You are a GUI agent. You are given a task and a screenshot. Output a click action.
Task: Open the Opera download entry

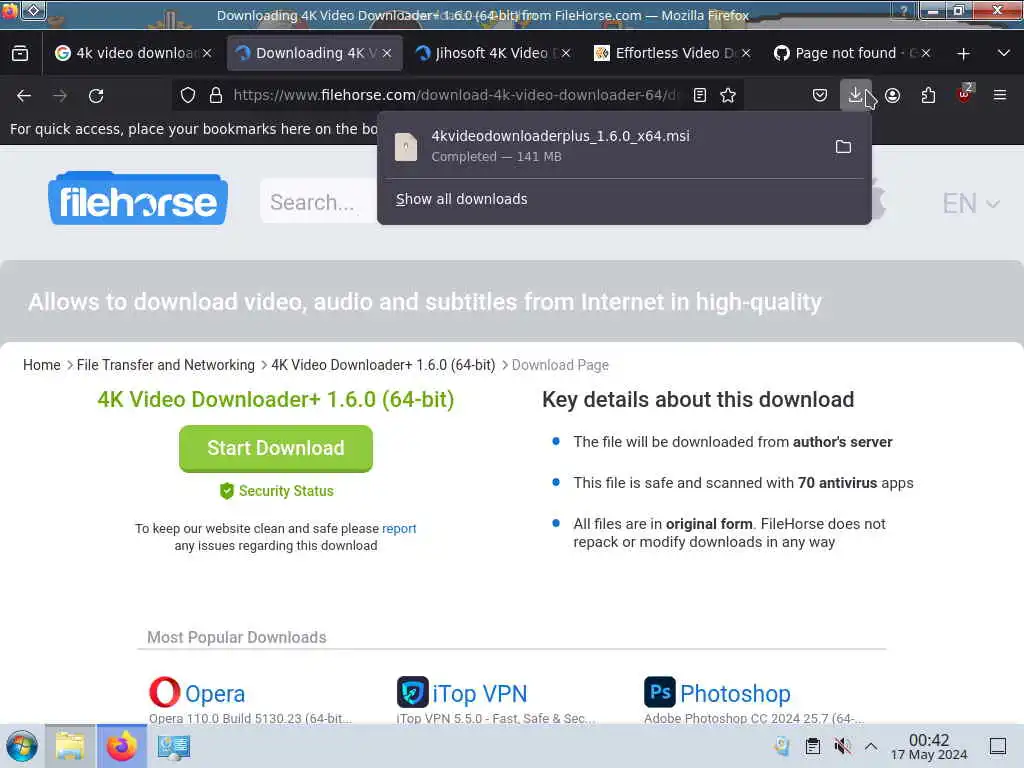(x=215, y=694)
